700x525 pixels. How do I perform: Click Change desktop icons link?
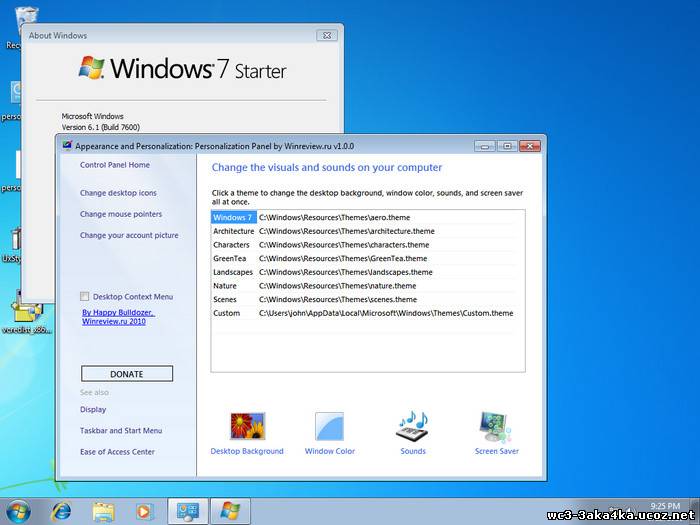(x=118, y=193)
